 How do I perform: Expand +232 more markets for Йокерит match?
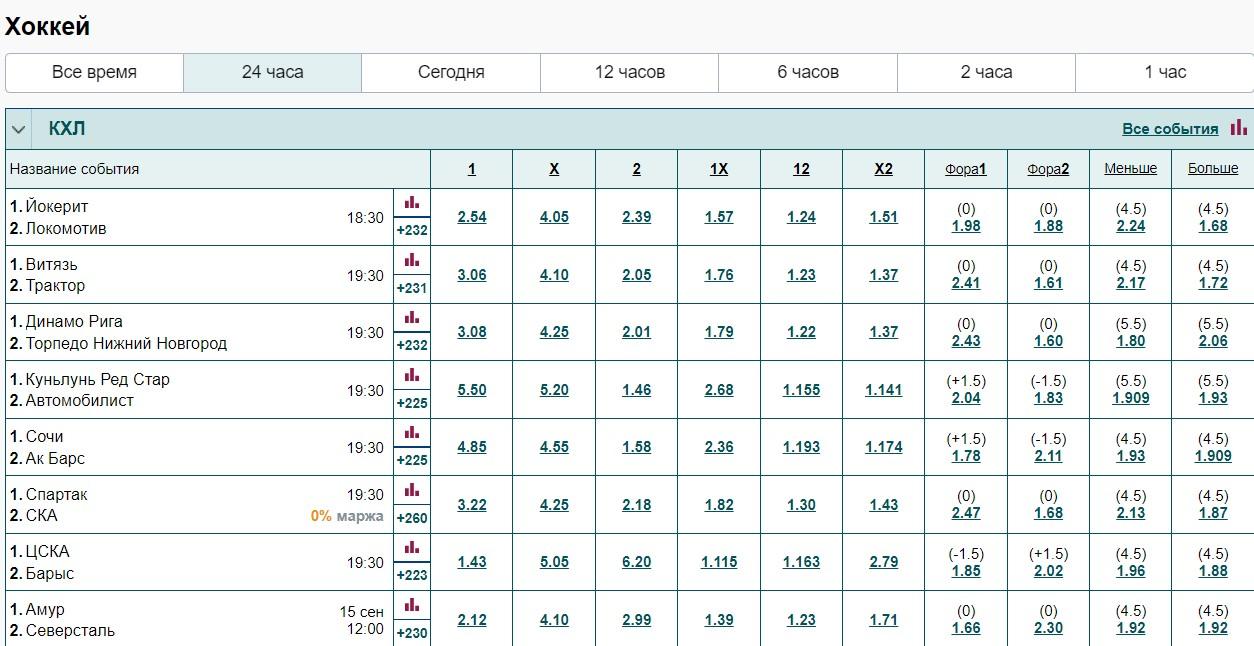[x=412, y=230]
